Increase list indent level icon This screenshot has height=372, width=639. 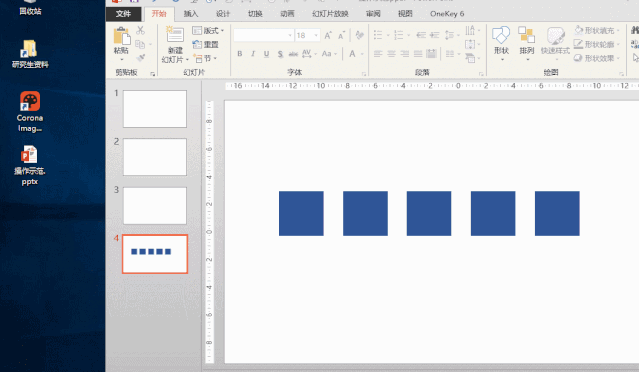tap(435, 35)
